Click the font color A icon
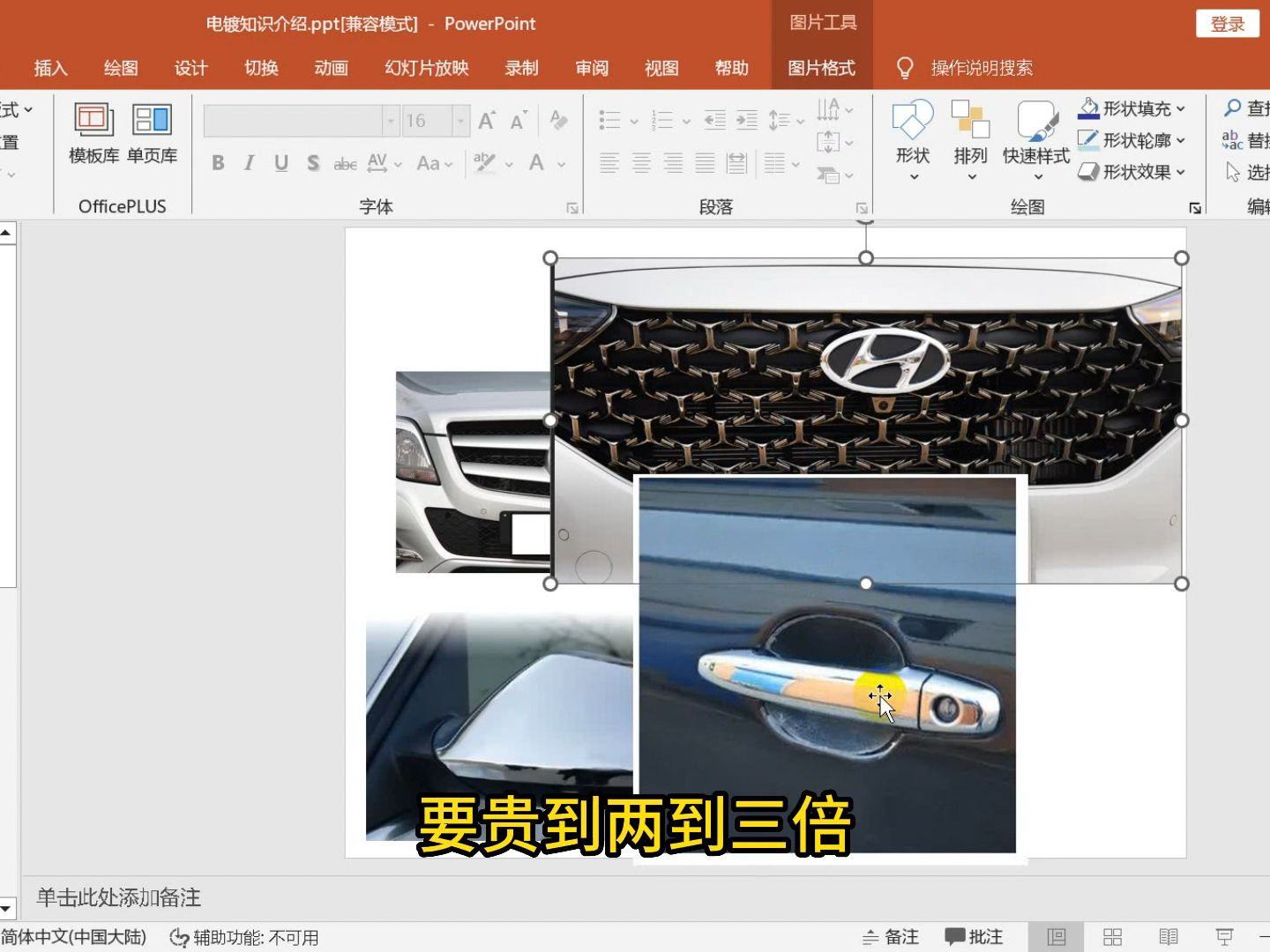This screenshot has height=952, width=1270. tap(536, 163)
